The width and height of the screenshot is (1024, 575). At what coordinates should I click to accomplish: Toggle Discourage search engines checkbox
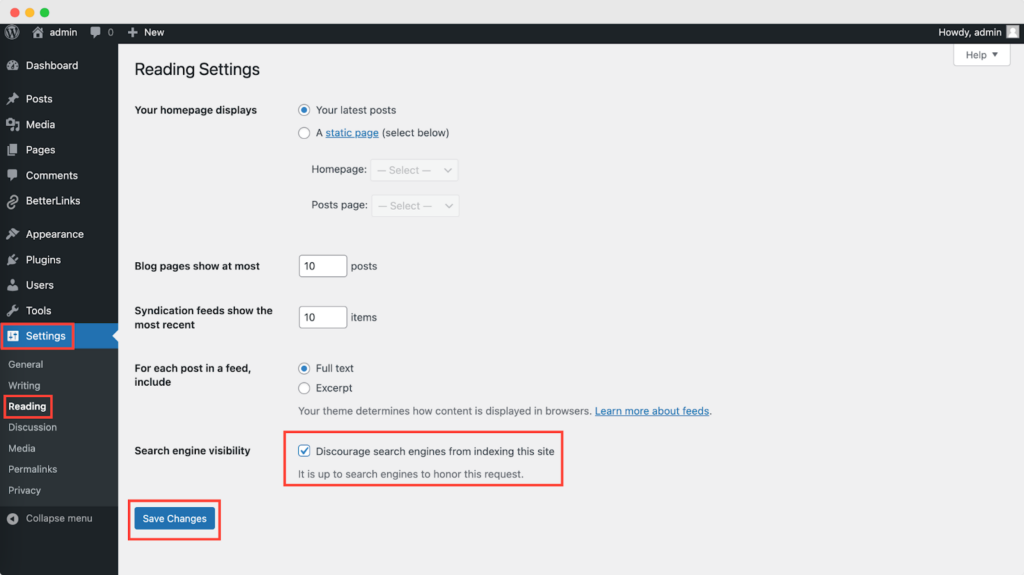coord(304,451)
